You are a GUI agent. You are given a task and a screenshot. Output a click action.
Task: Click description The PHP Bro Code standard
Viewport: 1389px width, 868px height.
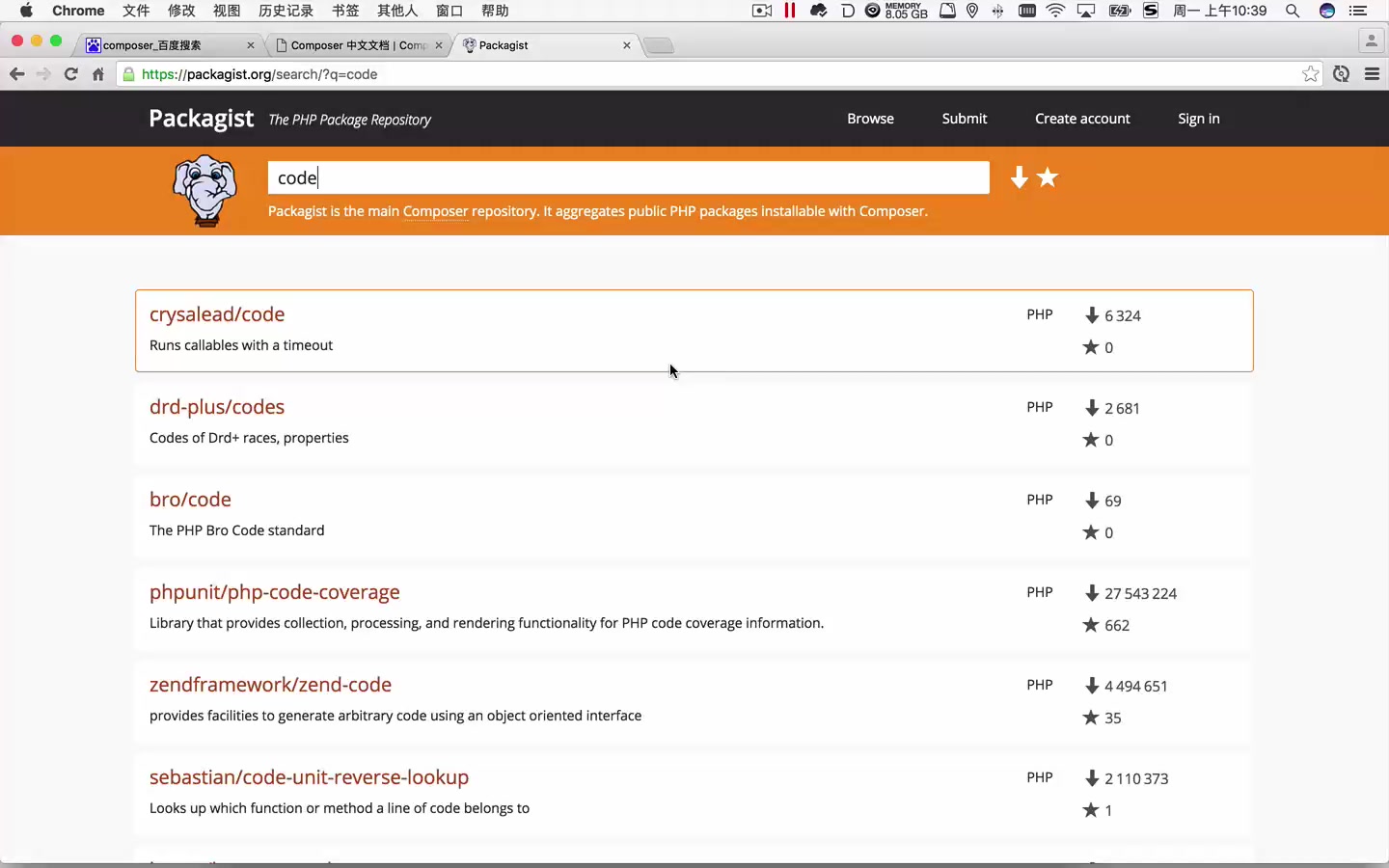point(237,530)
